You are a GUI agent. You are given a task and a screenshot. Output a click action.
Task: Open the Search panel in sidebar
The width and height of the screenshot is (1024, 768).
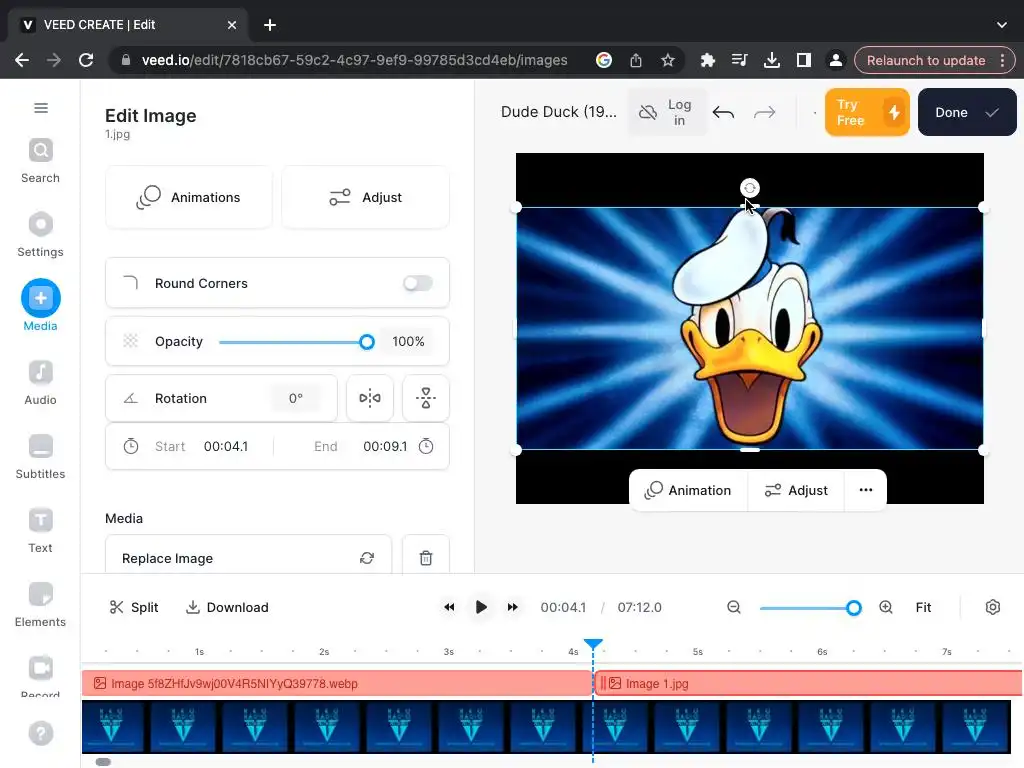(x=40, y=161)
